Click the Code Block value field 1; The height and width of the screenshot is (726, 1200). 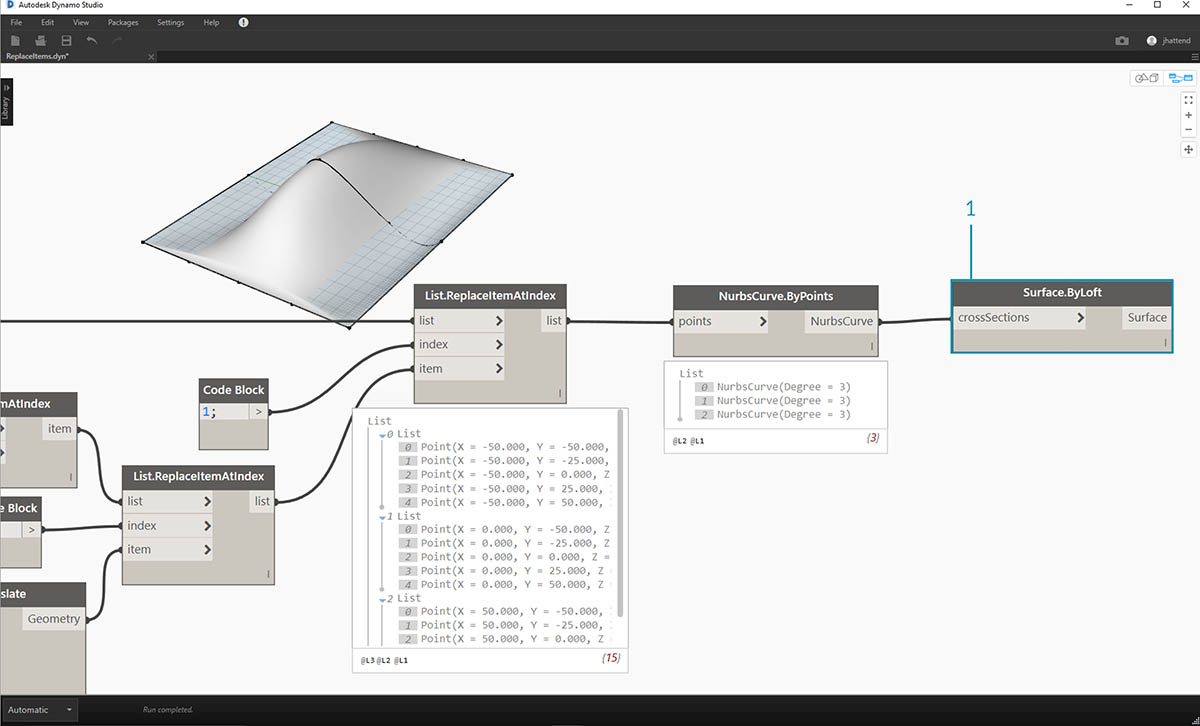225,411
